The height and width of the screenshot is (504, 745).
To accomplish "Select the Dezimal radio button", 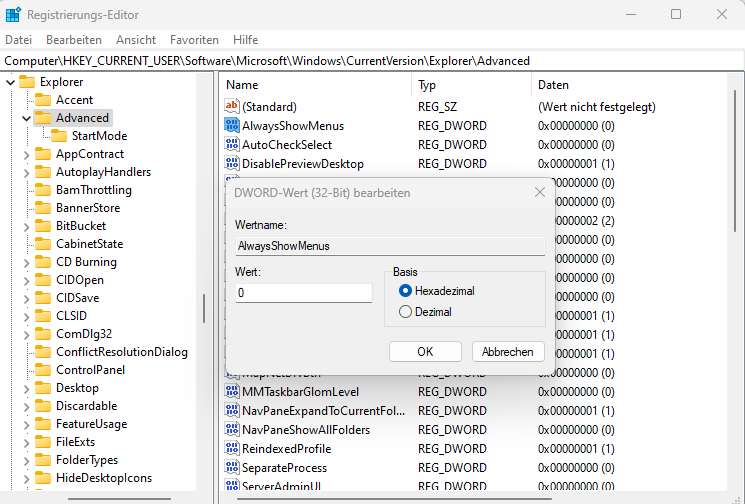I will pos(405,312).
